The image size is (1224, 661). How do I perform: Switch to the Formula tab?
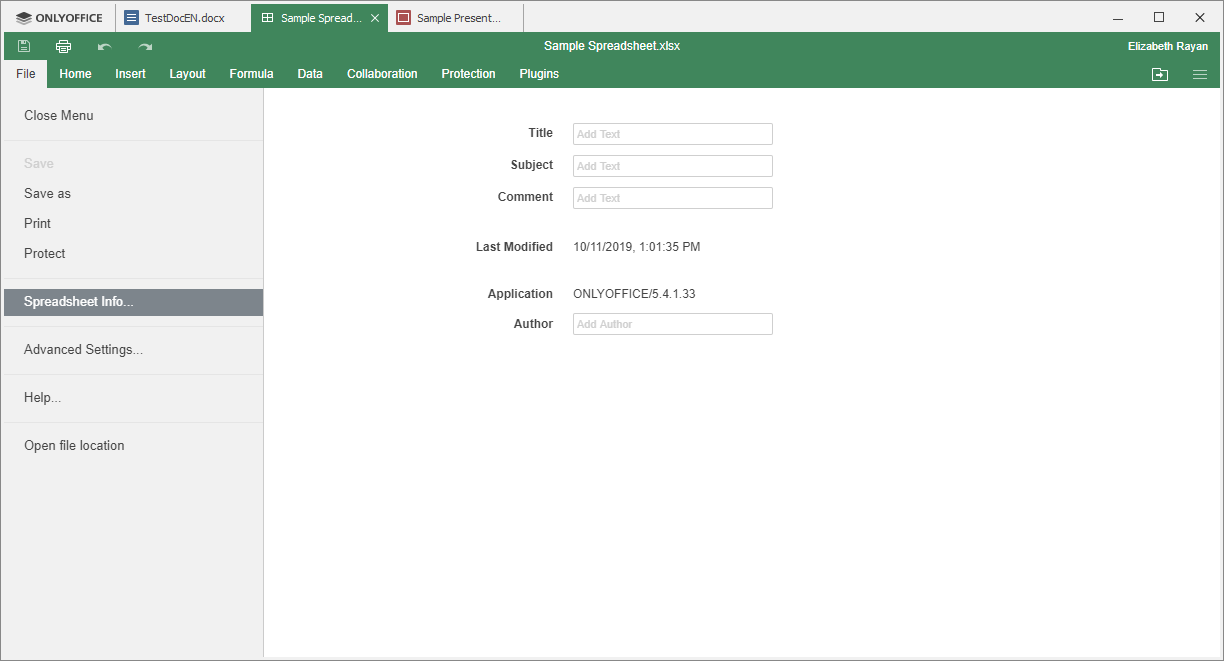tap(251, 74)
